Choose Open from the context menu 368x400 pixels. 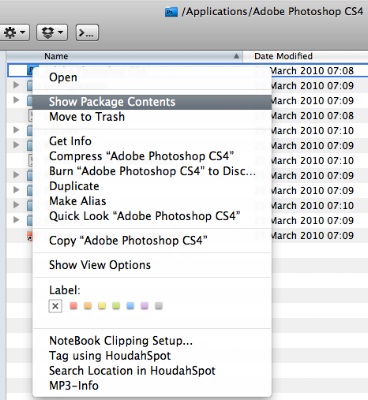152,77
